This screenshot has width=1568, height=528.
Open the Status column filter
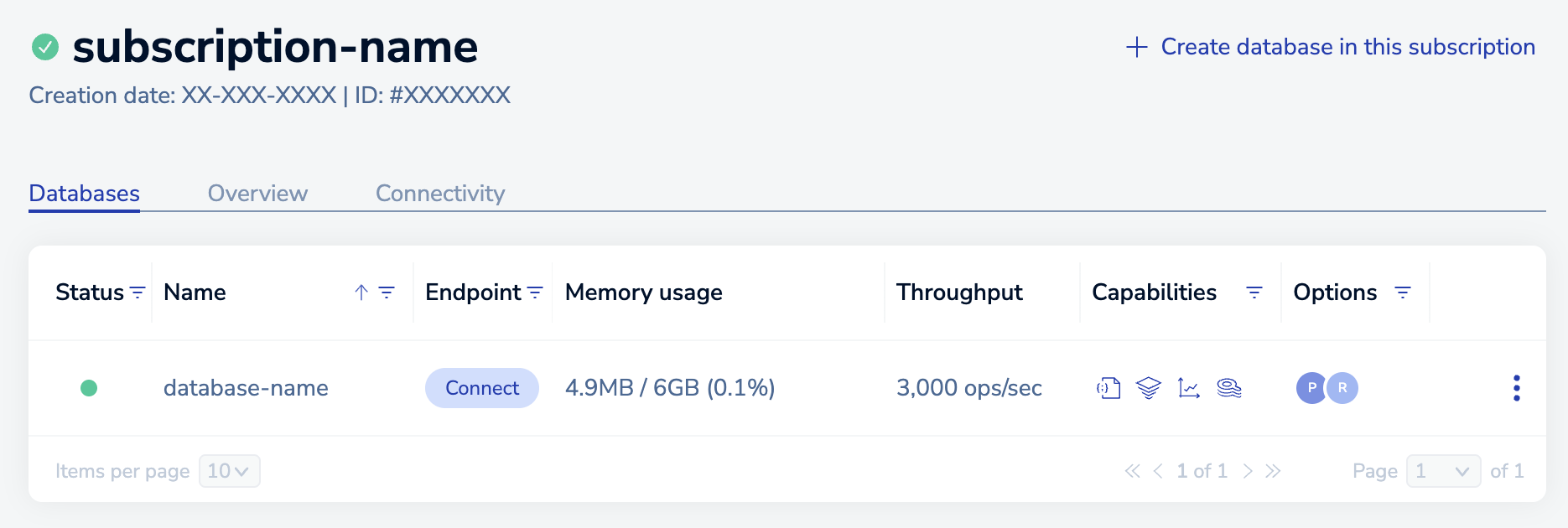[x=138, y=292]
